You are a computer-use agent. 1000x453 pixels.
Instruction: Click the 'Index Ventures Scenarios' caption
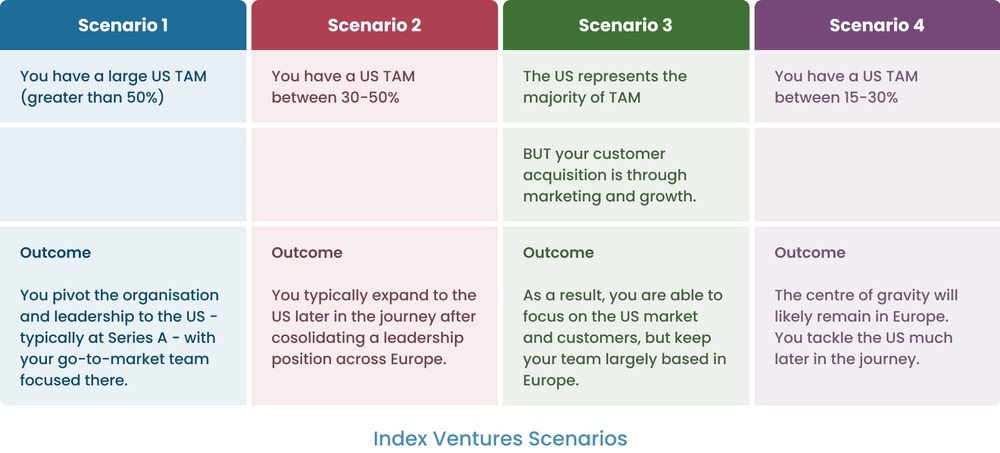coord(500,438)
